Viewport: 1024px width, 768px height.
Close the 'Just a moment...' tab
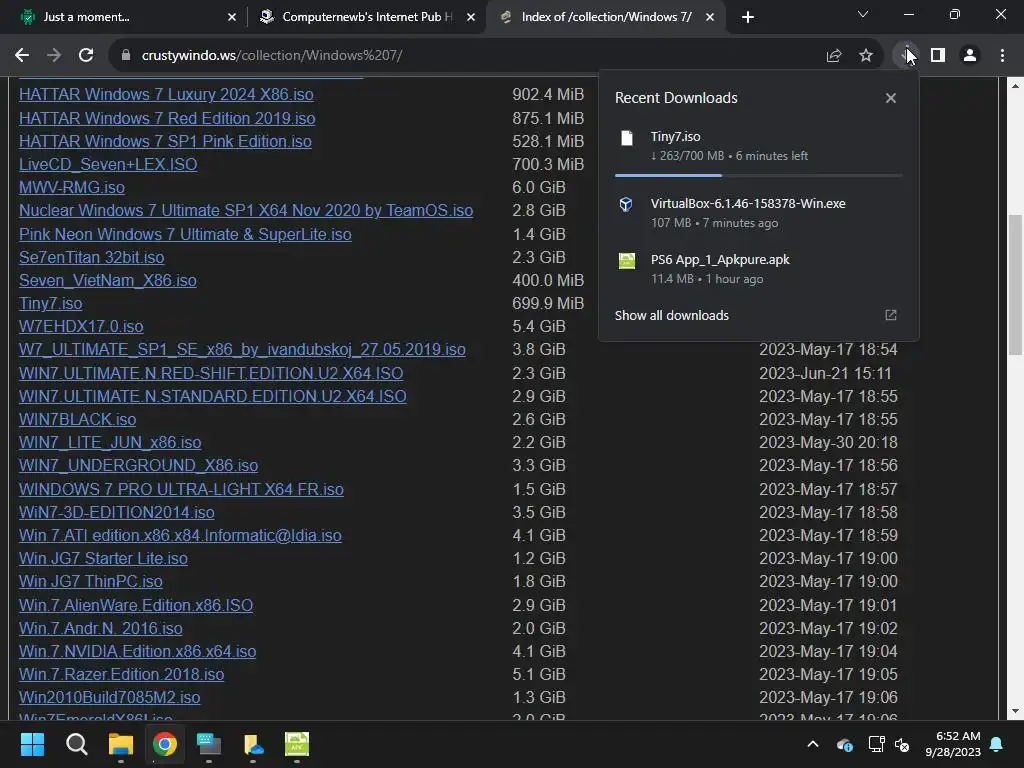tap(232, 17)
